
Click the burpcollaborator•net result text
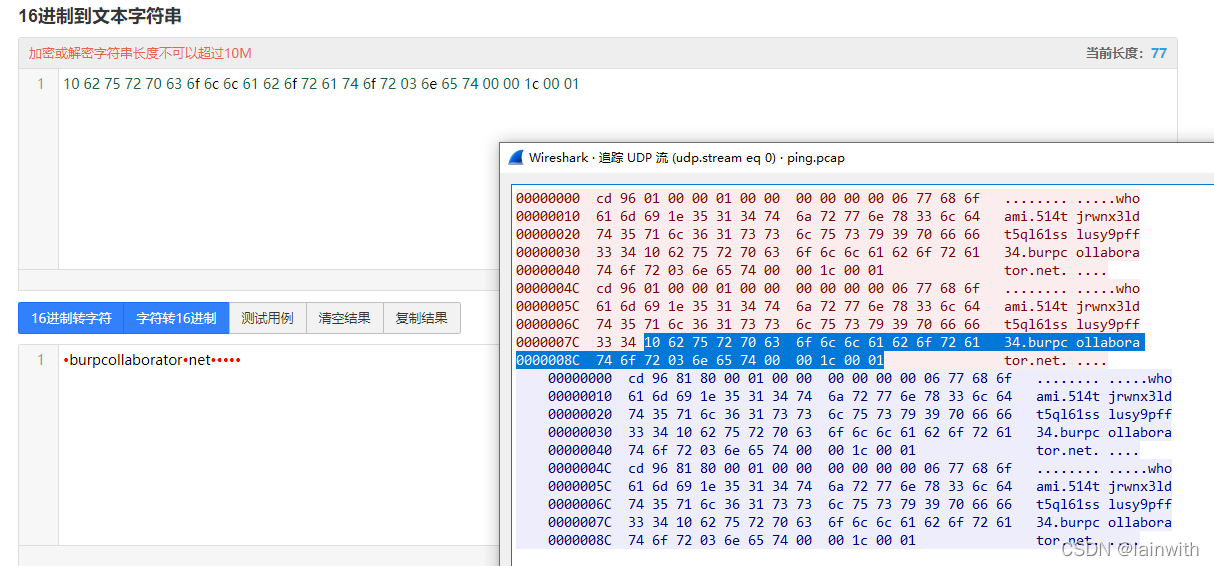152,360
